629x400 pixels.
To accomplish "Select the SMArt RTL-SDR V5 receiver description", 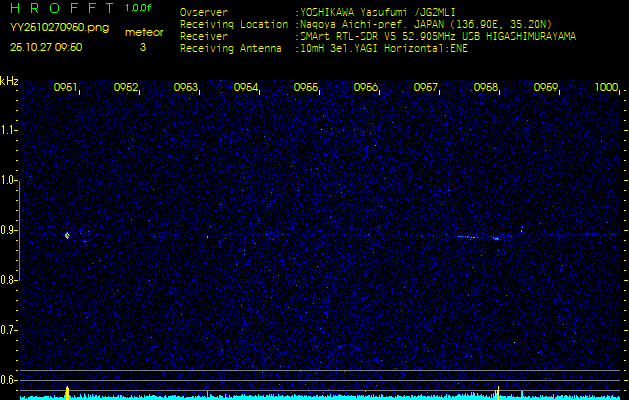I will [438, 37].
